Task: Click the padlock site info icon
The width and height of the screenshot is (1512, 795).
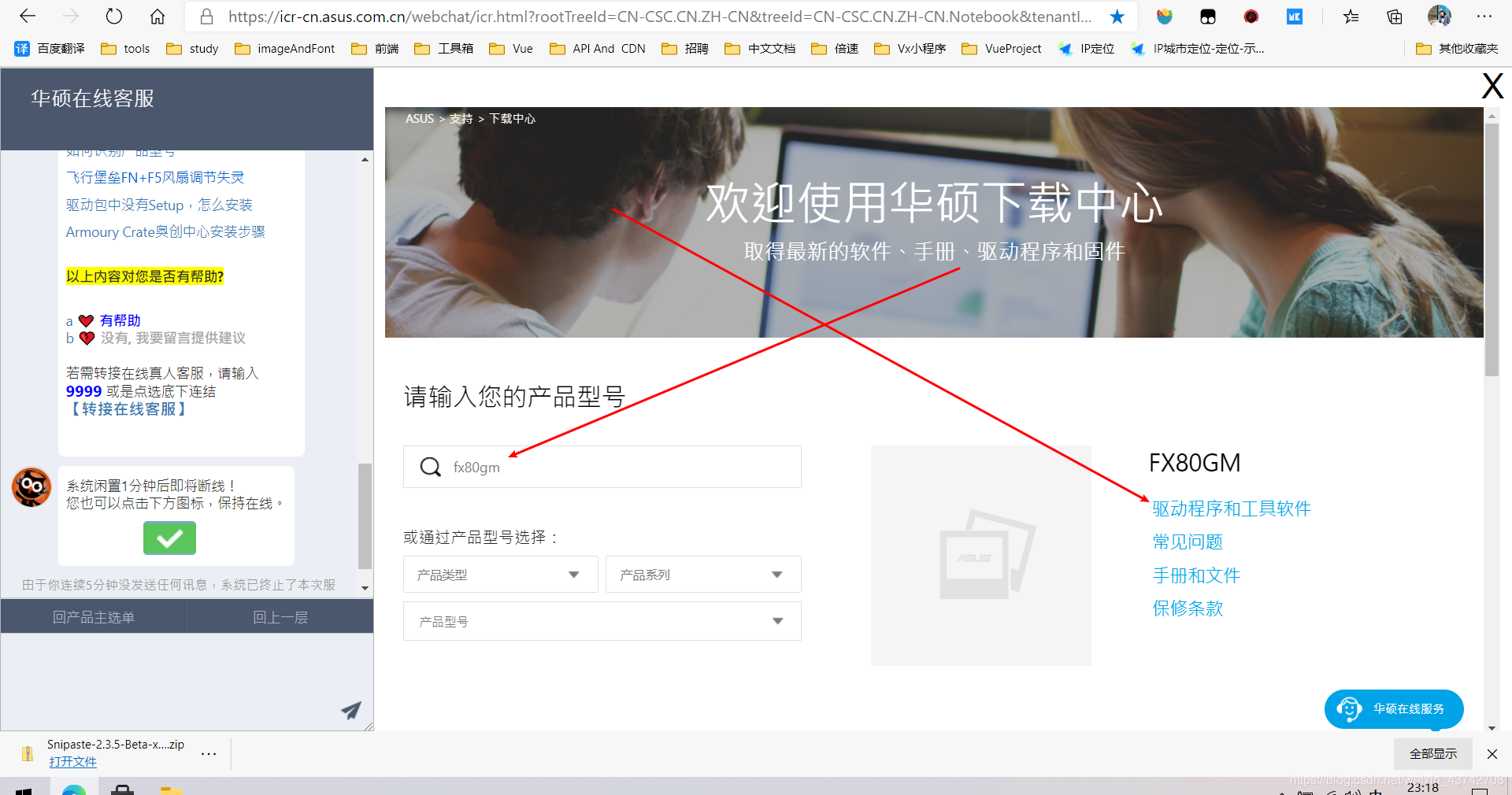Action: point(206,17)
